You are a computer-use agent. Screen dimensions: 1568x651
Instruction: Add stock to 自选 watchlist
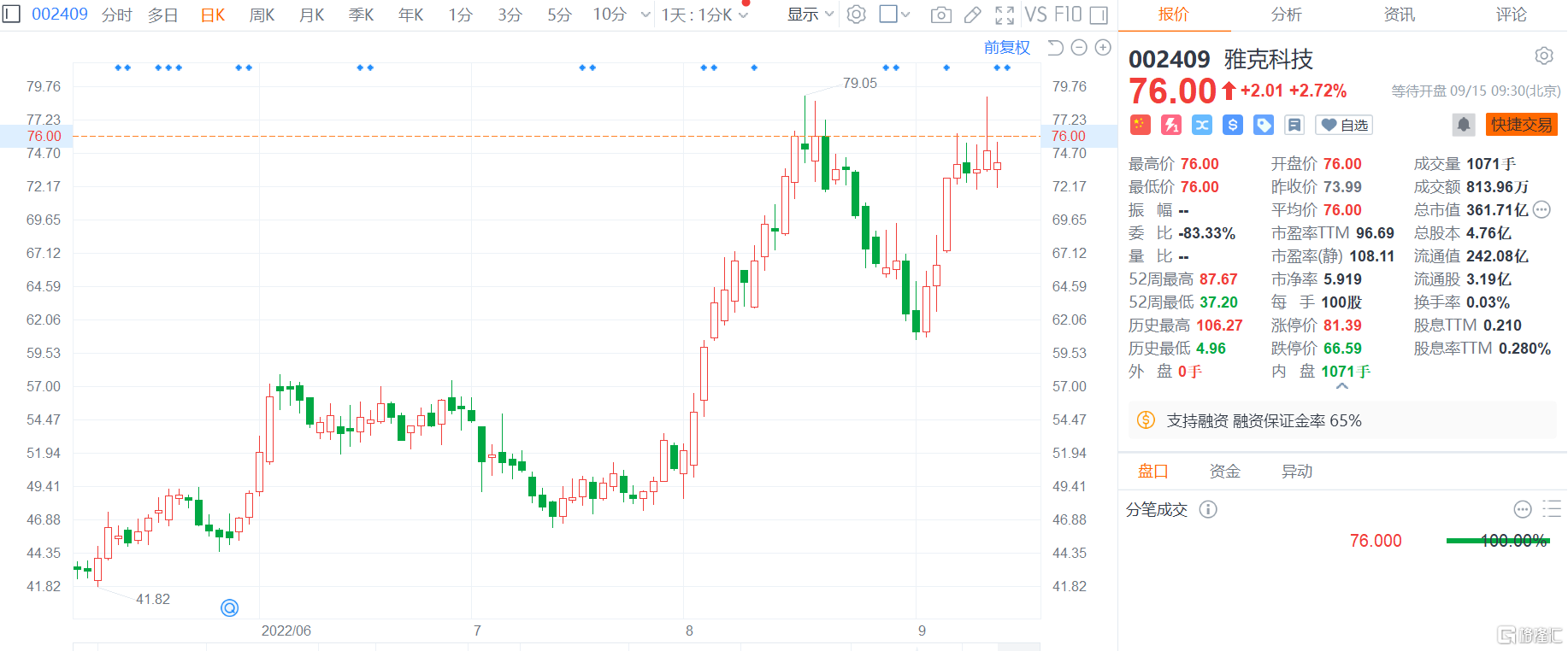(1343, 125)
